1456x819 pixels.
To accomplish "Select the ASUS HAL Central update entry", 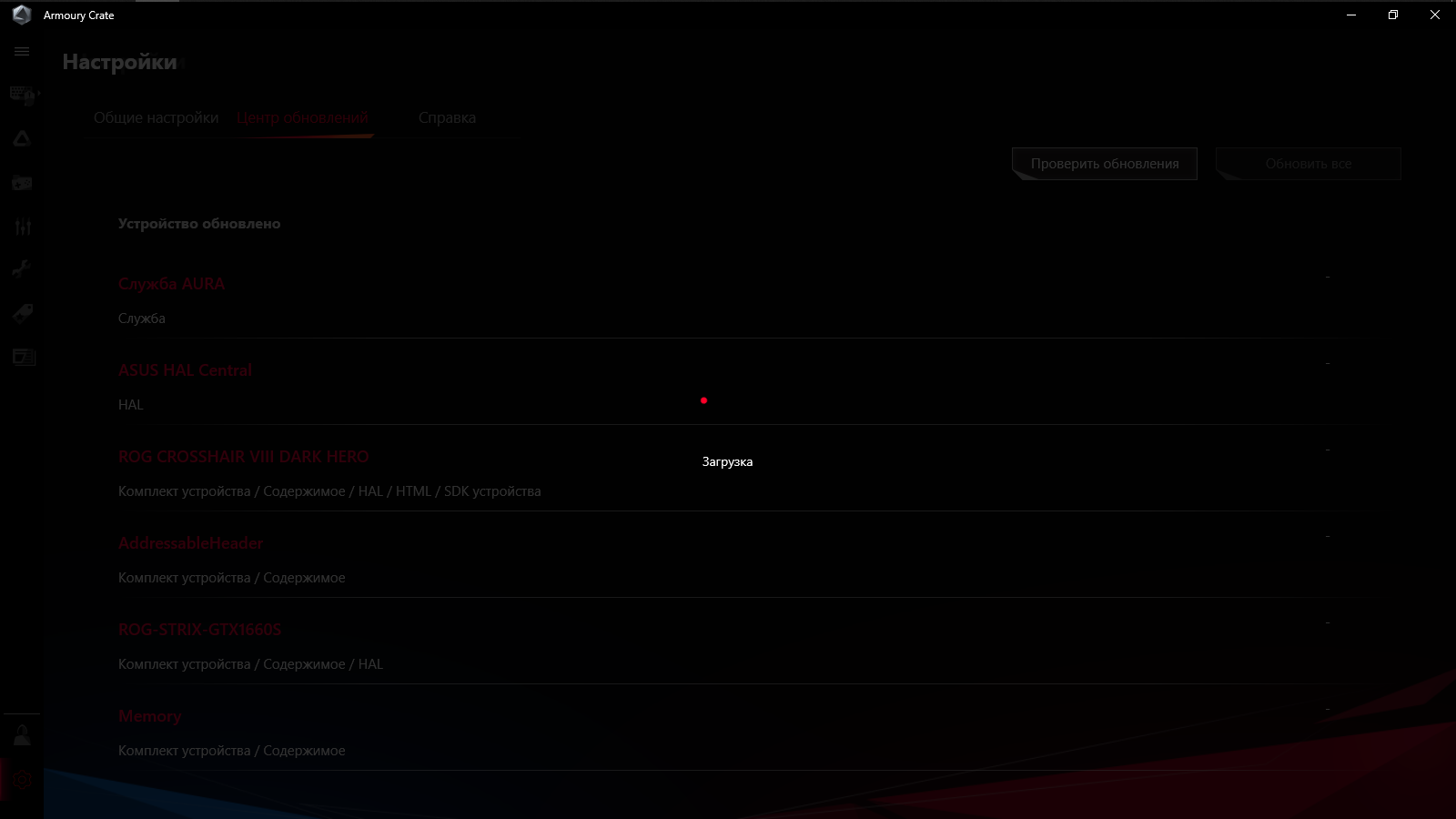I will [x=185, y=370].
